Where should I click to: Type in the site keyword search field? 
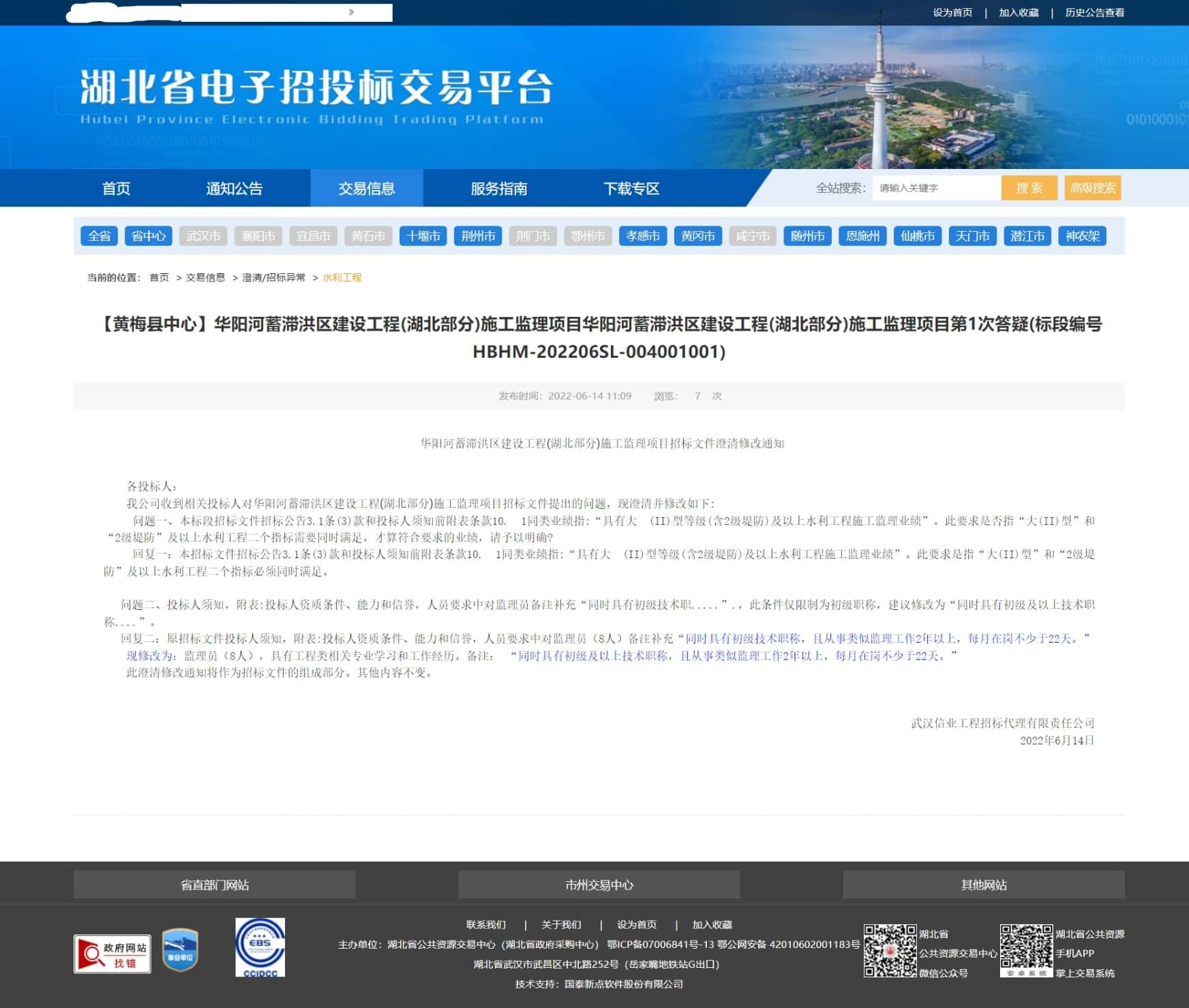click(x=935, y=188)
